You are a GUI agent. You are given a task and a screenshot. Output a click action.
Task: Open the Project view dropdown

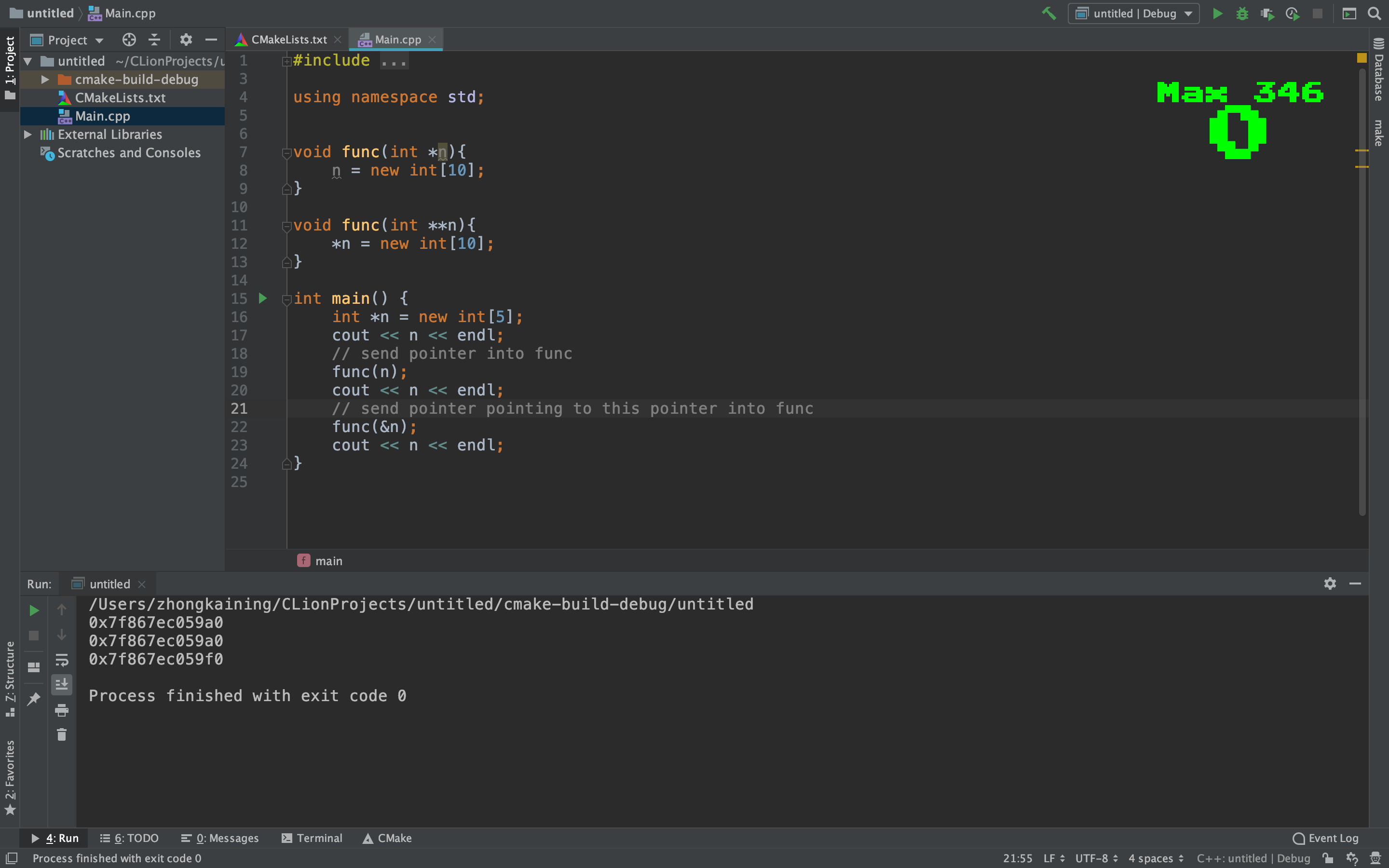pyautogui.click(x=67, y=40)
